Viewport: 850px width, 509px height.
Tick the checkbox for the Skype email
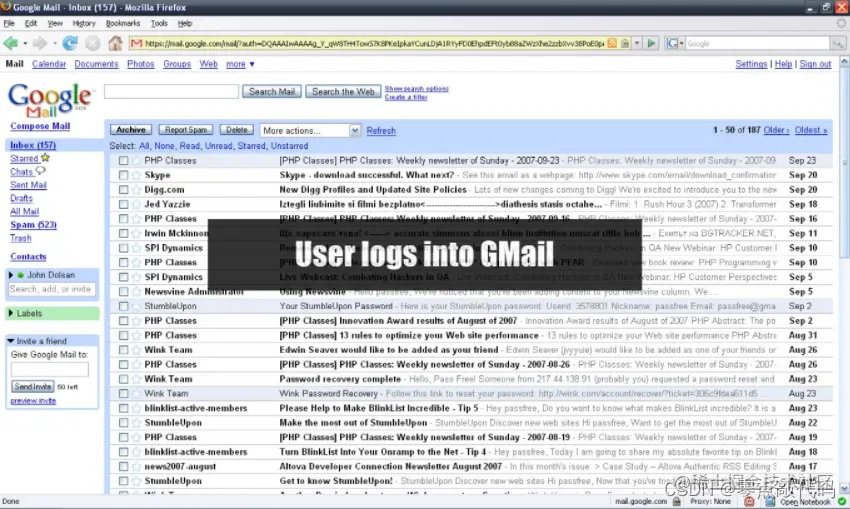coord(124,175)
